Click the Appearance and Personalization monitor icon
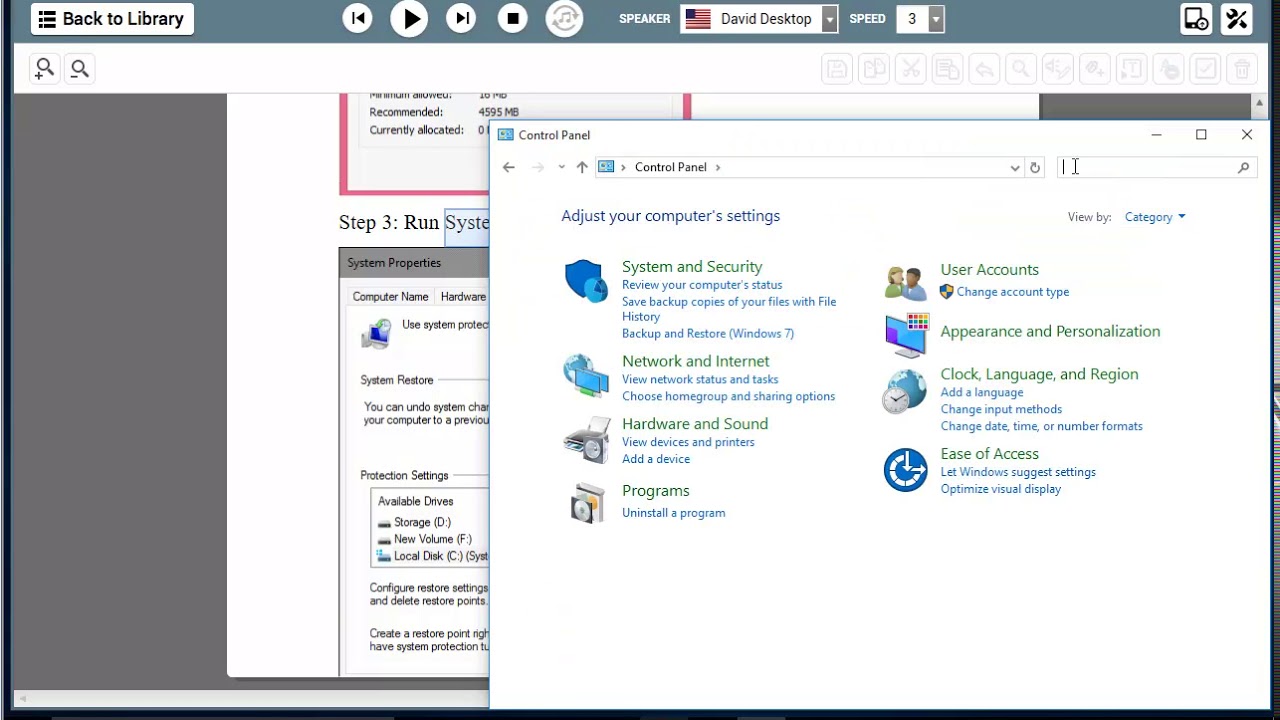This screenshot has width=1280, height=720. (907, 335)
